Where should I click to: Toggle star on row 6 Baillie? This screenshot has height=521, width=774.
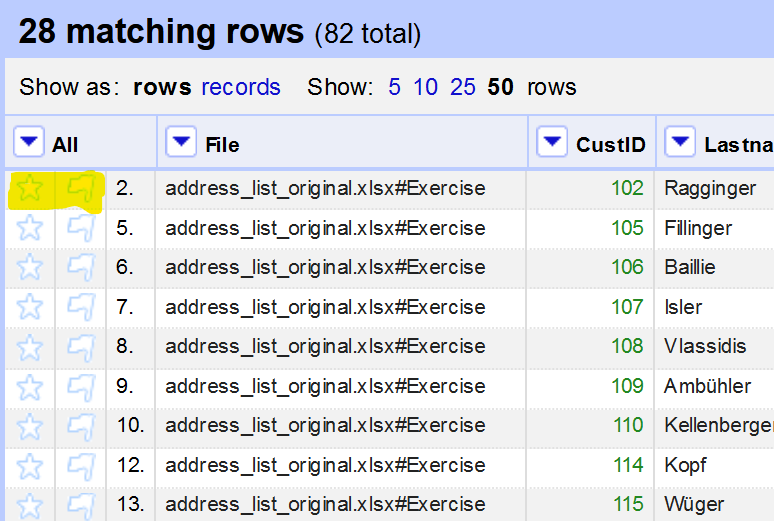[x=30, y=267]
